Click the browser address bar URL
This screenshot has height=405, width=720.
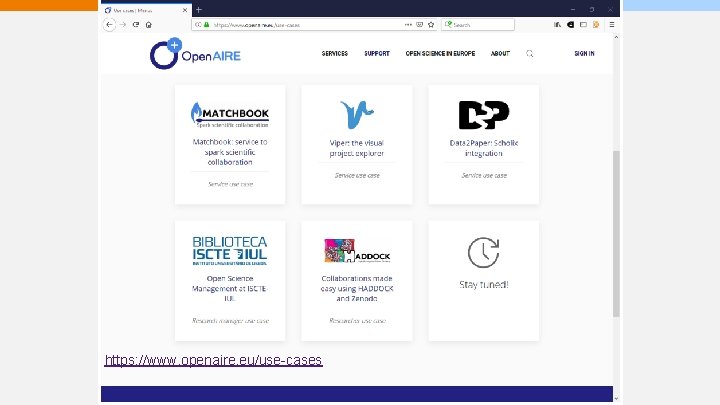tap(257, 25)
